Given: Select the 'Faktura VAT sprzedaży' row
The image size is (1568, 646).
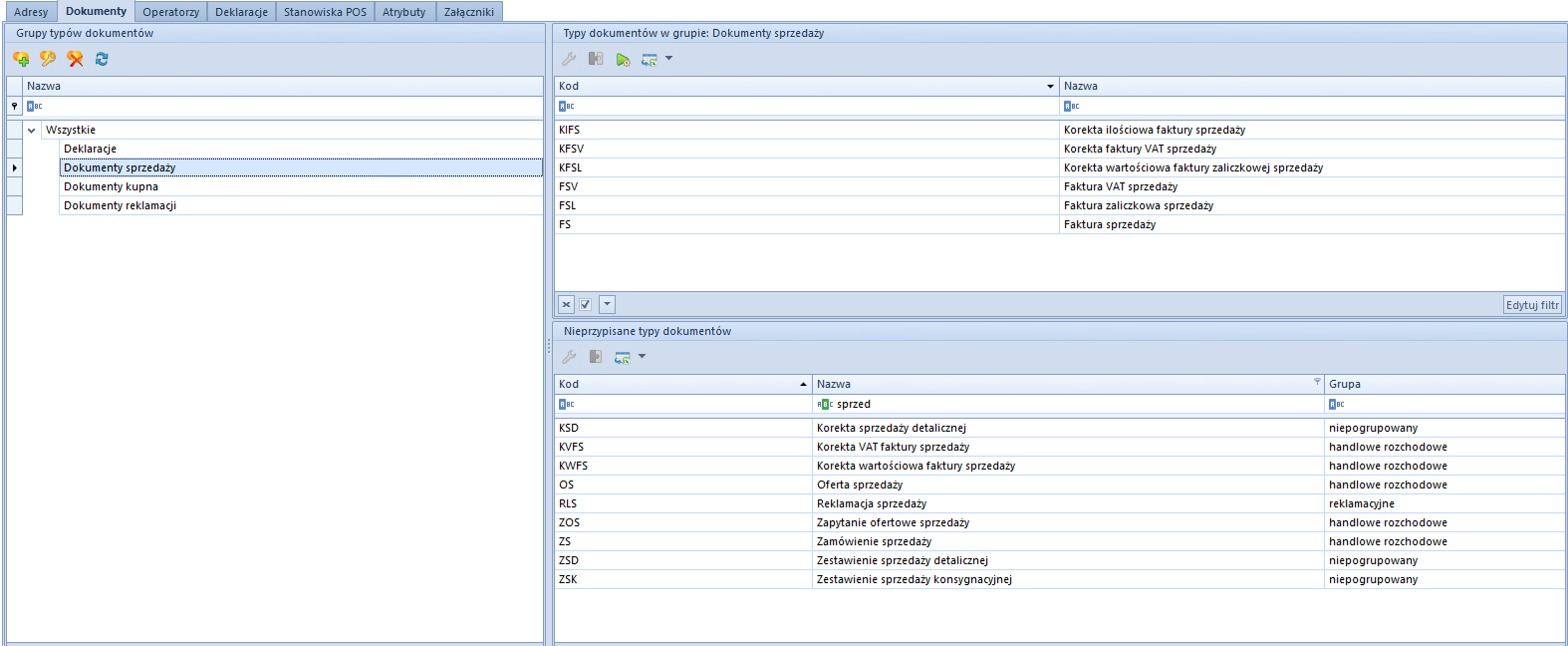Looking at the screenshot, I should pos(1060,186).
